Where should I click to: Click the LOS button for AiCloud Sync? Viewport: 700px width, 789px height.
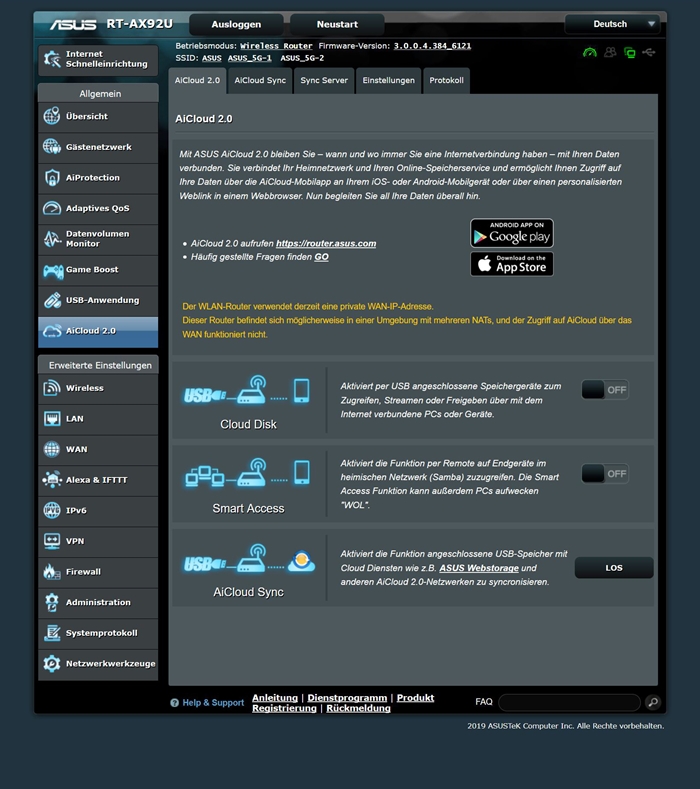tap(614, 568)
